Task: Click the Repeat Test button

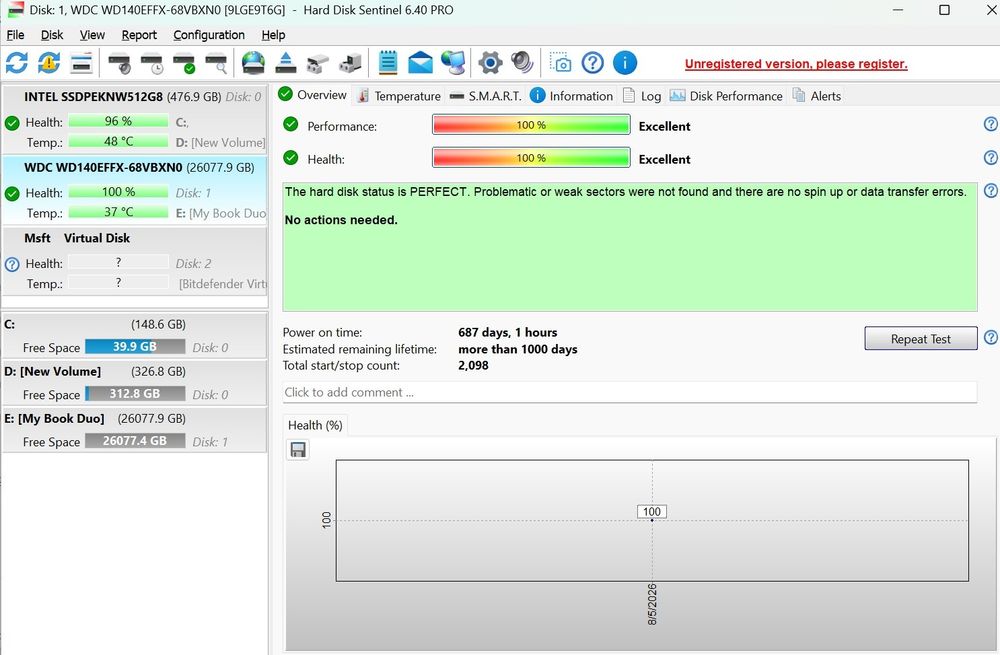Action: pos(920,339)
